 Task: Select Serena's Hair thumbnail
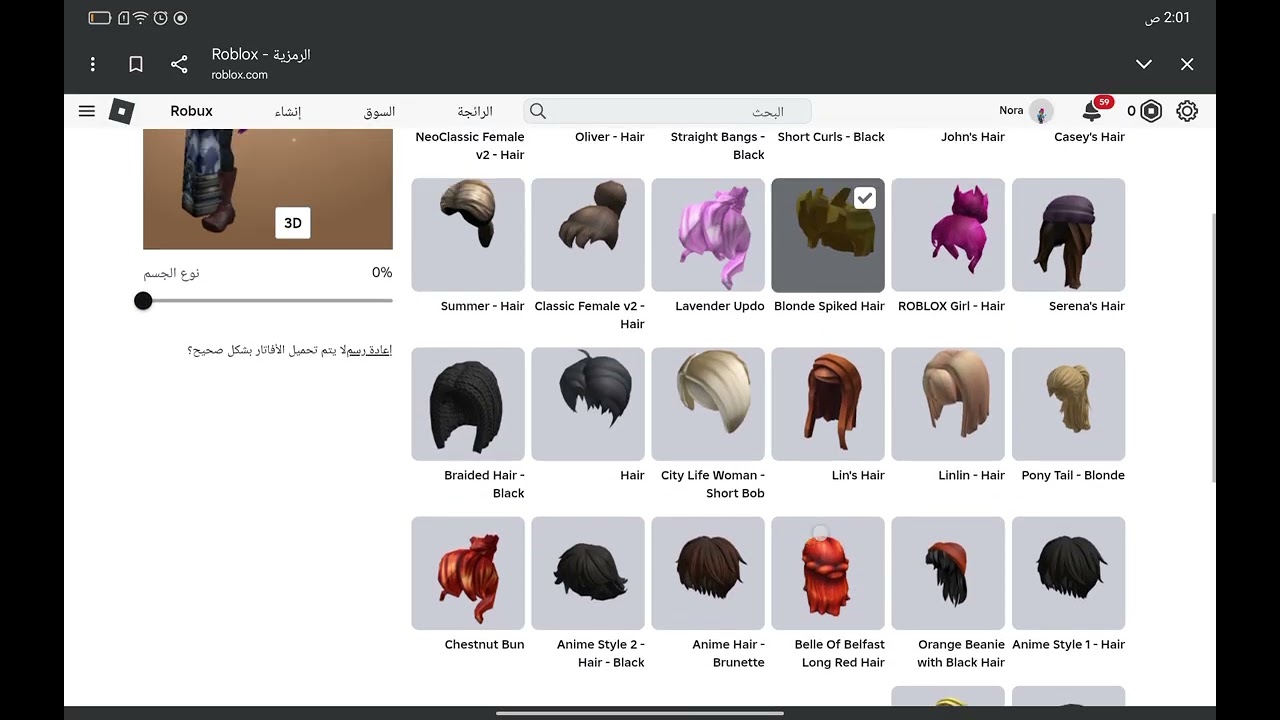pos(1068,235)
